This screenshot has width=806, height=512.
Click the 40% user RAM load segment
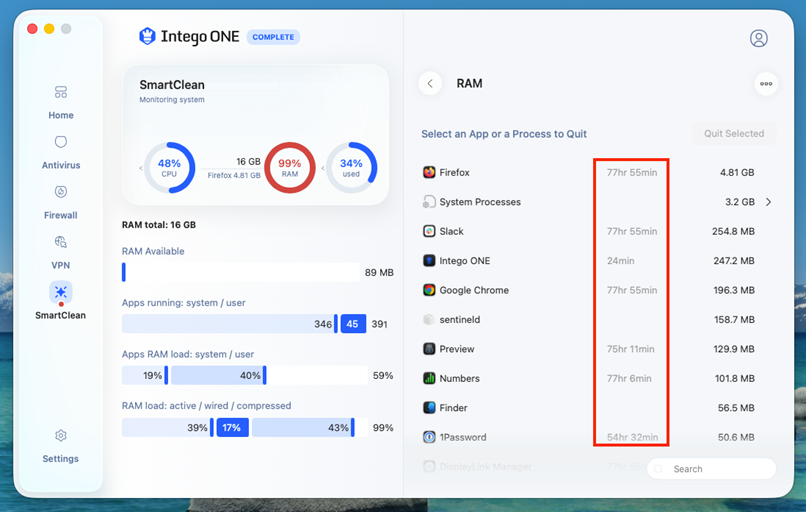(218, 375)
